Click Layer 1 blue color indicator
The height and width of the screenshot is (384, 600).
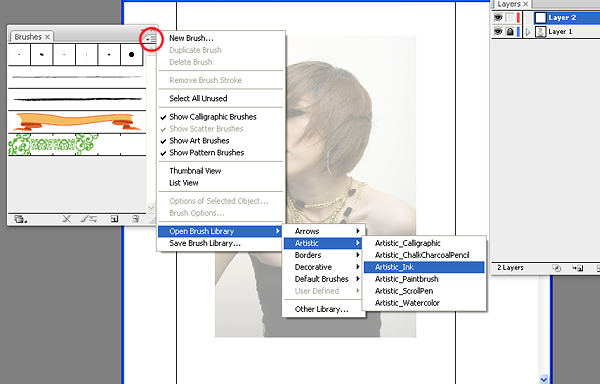[518, 32]
